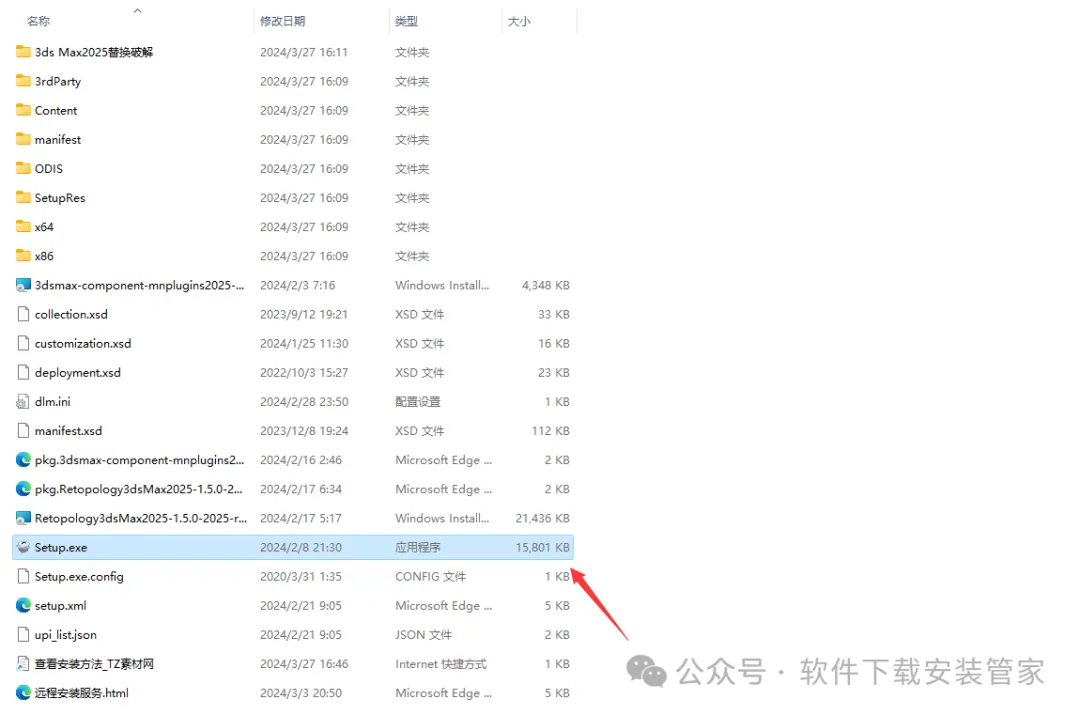Select the upi_list.json file icon
1080x715 pixels.
point(23,634)
